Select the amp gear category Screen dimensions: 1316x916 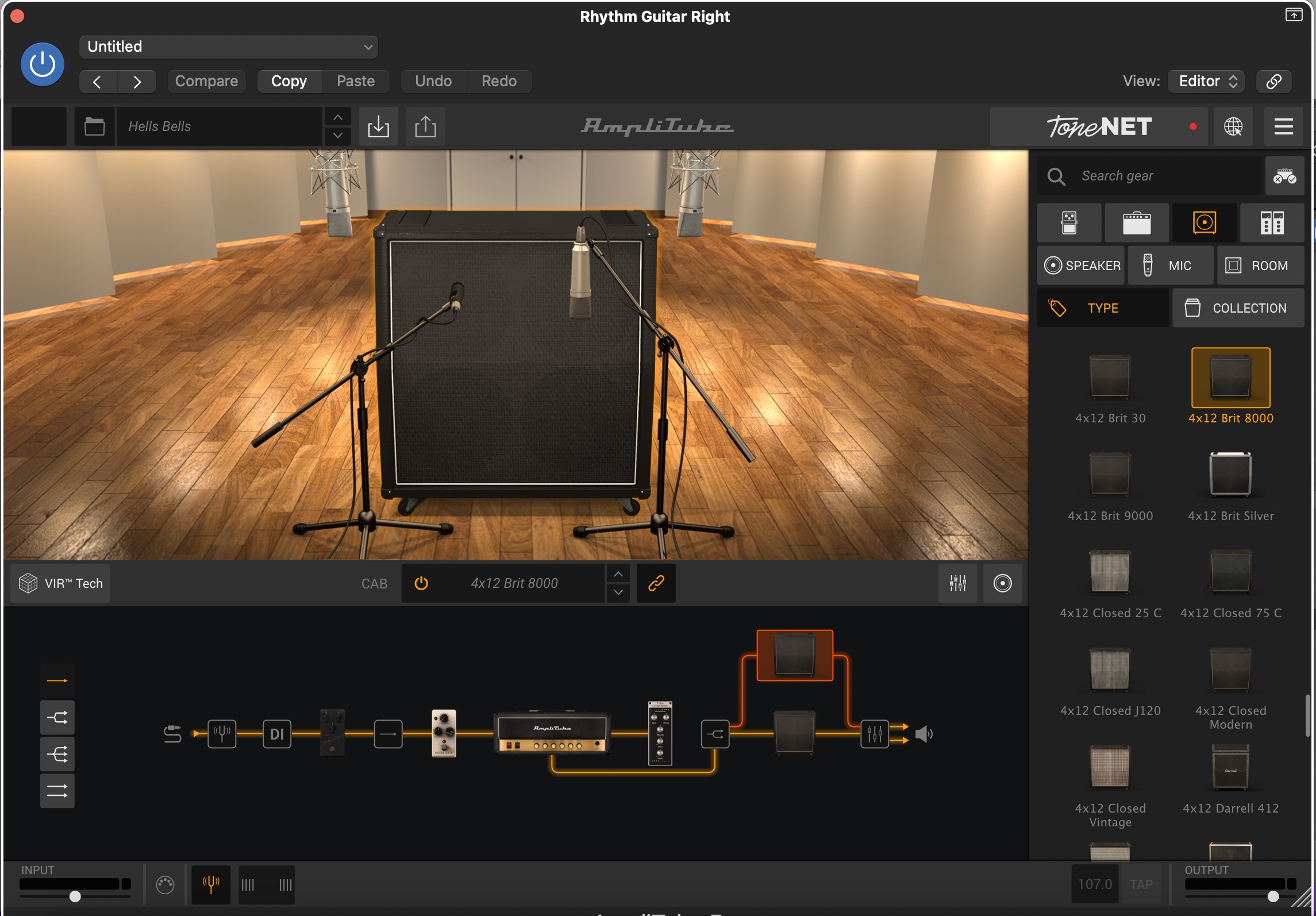point(1137,222)
